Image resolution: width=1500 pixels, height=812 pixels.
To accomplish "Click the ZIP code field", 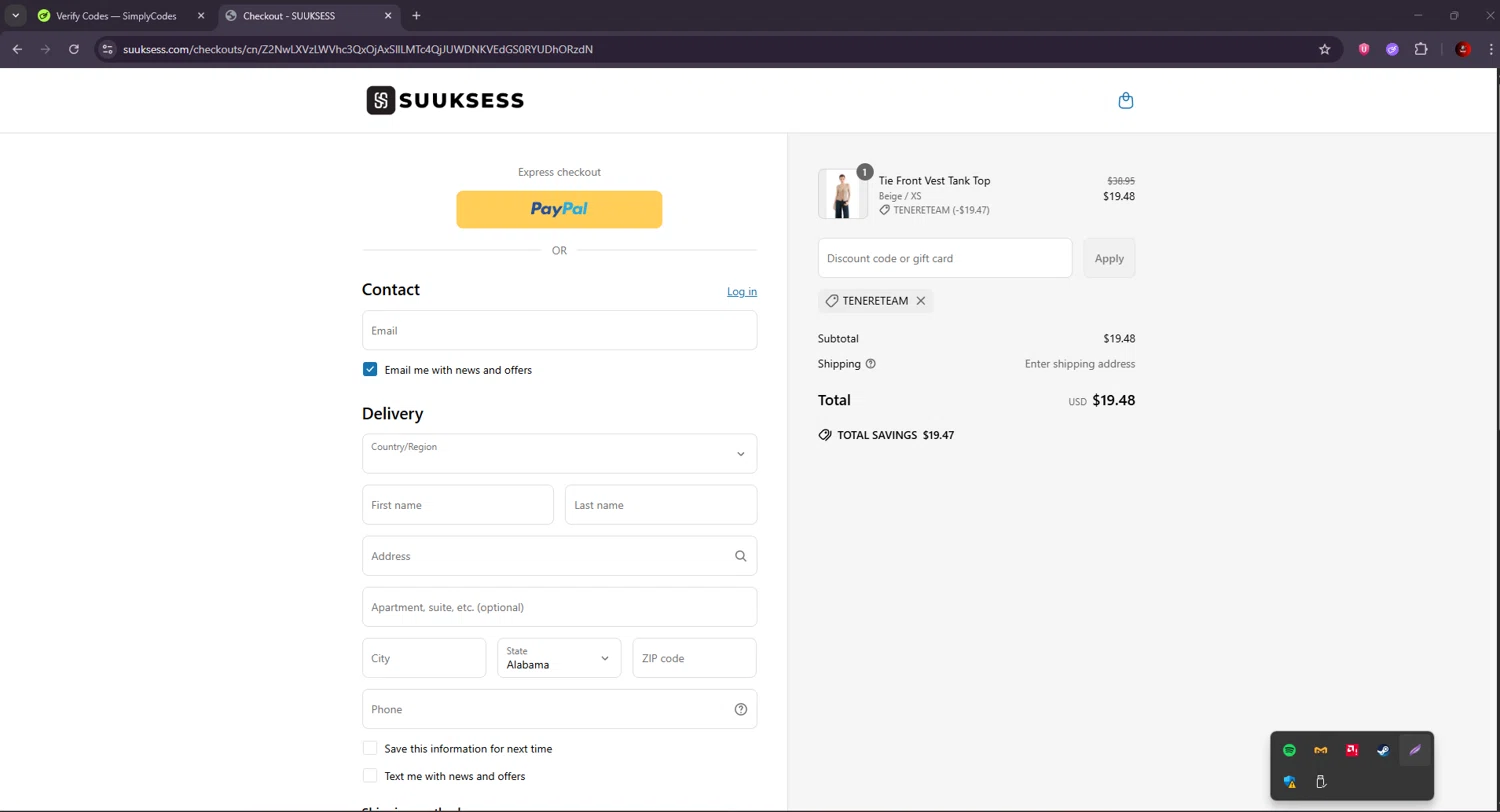I will coord(694,658).
